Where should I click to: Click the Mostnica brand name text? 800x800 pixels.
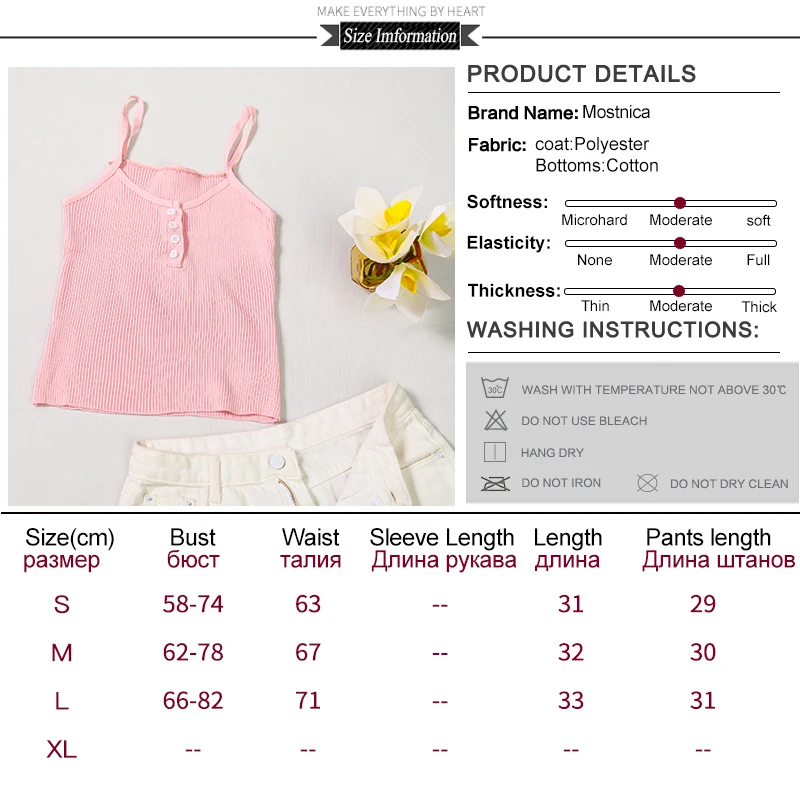pos(616,112)
